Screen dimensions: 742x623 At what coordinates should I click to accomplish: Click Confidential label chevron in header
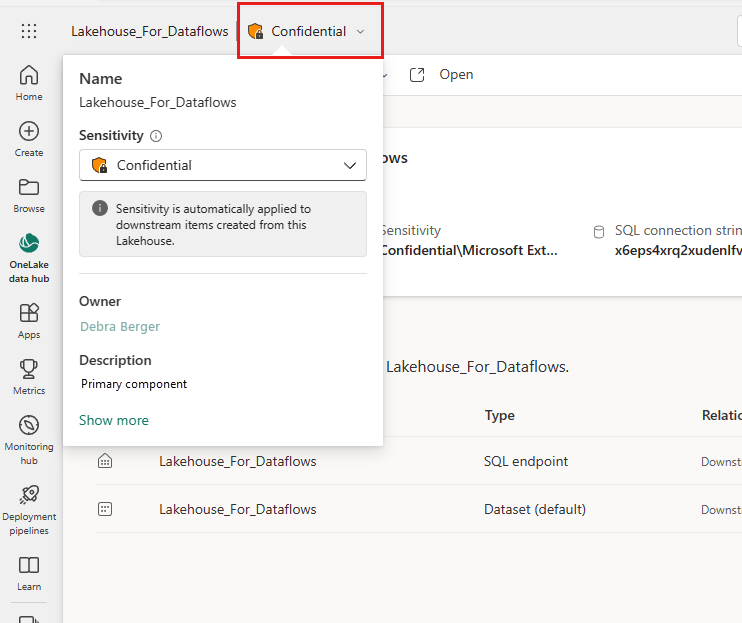coord(360,31)
